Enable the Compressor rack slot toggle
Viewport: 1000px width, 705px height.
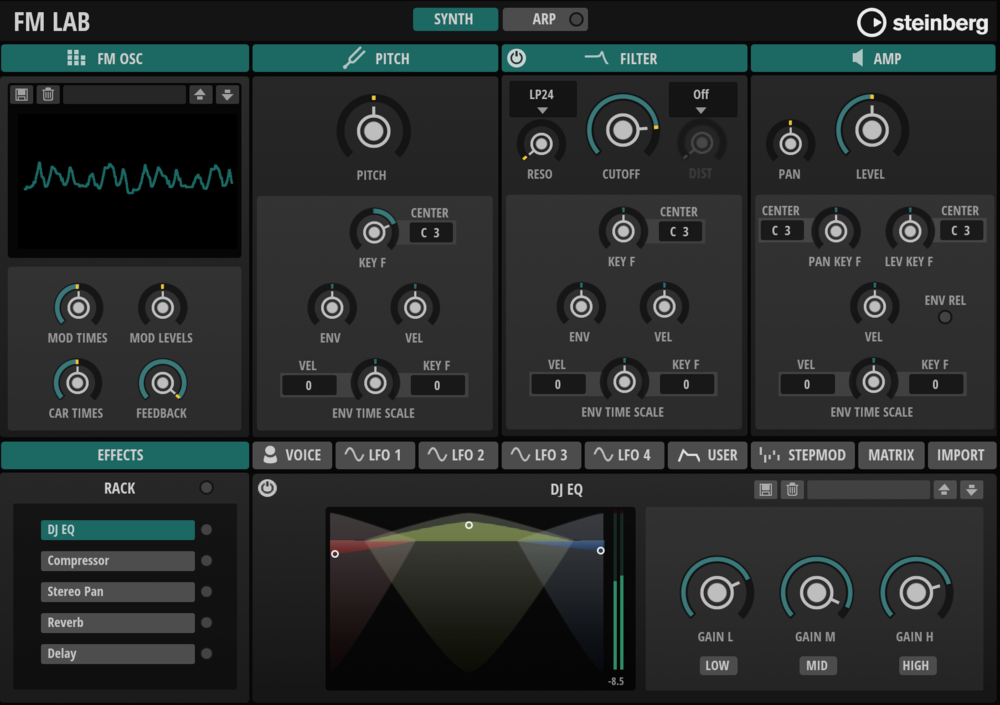click(x=206, y=561)
